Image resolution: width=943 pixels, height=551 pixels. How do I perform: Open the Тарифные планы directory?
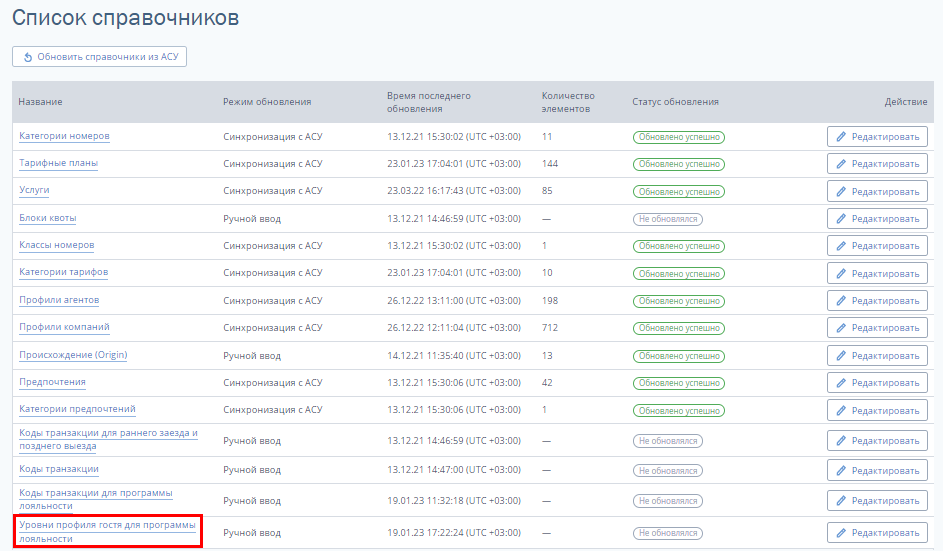(x=58, y=163)
